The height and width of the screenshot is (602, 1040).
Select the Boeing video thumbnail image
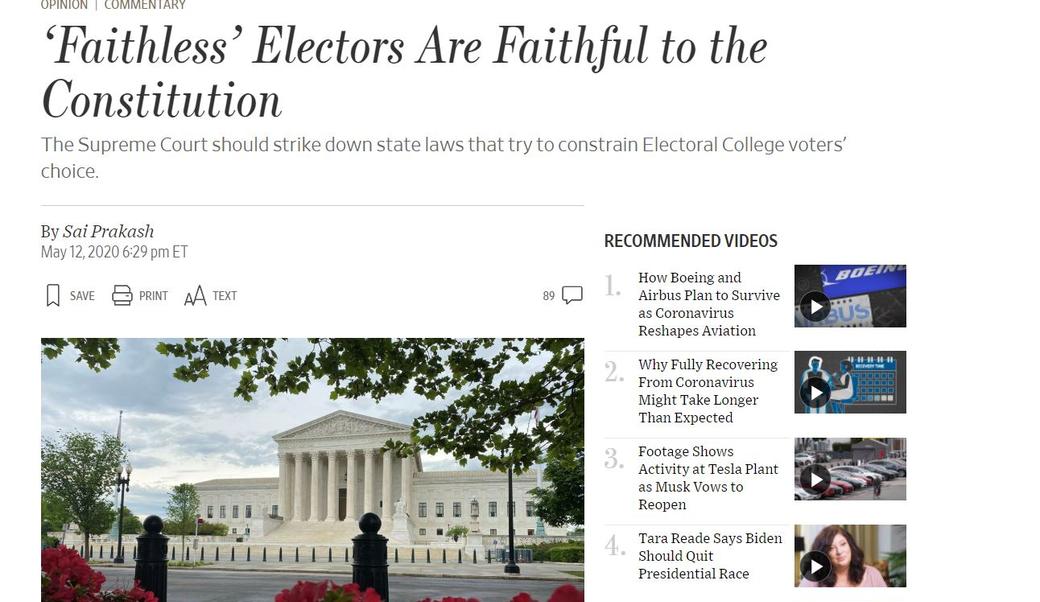pos(850,295)
